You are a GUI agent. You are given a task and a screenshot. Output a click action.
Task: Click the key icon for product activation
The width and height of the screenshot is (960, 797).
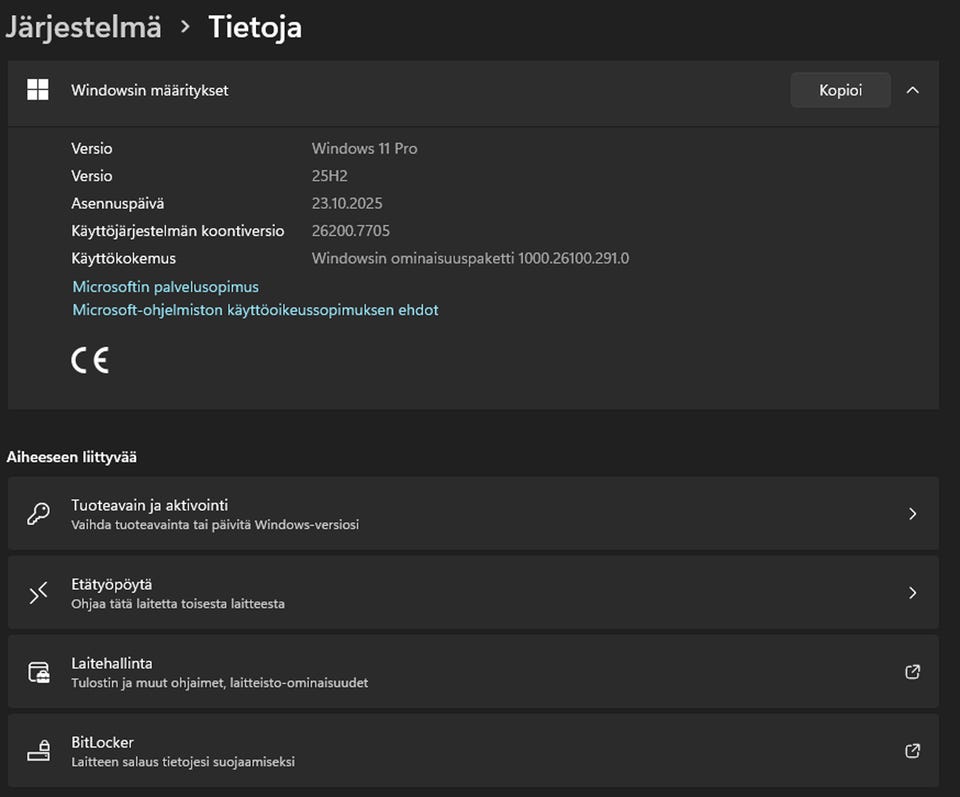tap(38, 514)
